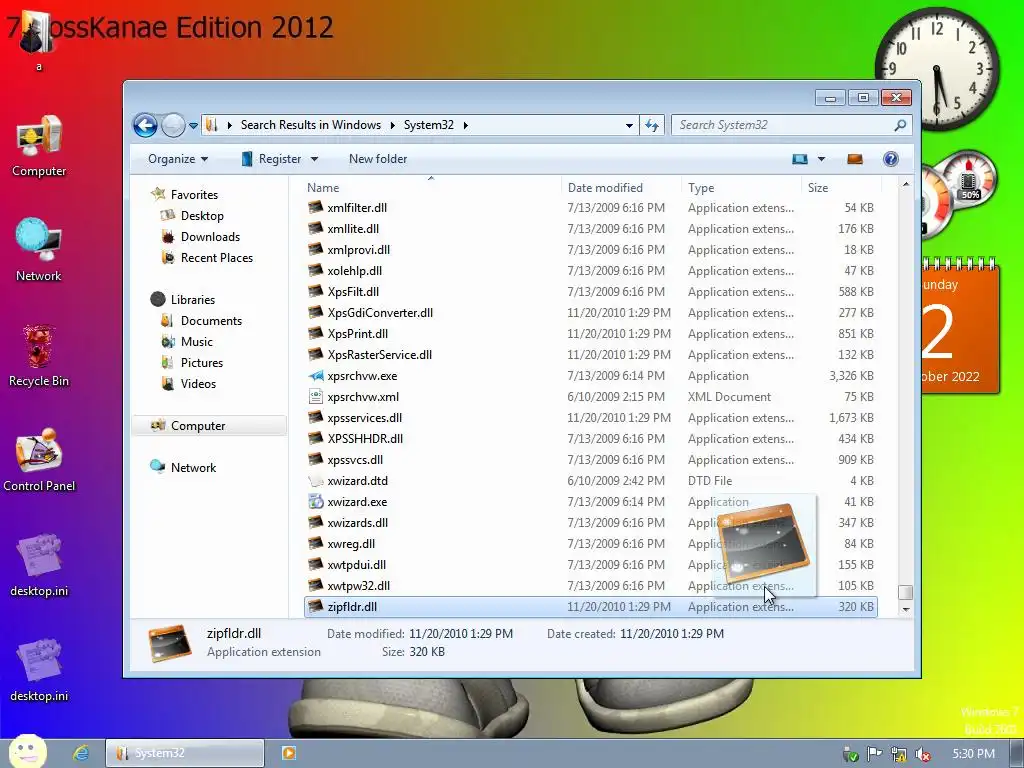
Task: Select the xmlfilter.dll file icon
Action: click(x=316, y=208)
